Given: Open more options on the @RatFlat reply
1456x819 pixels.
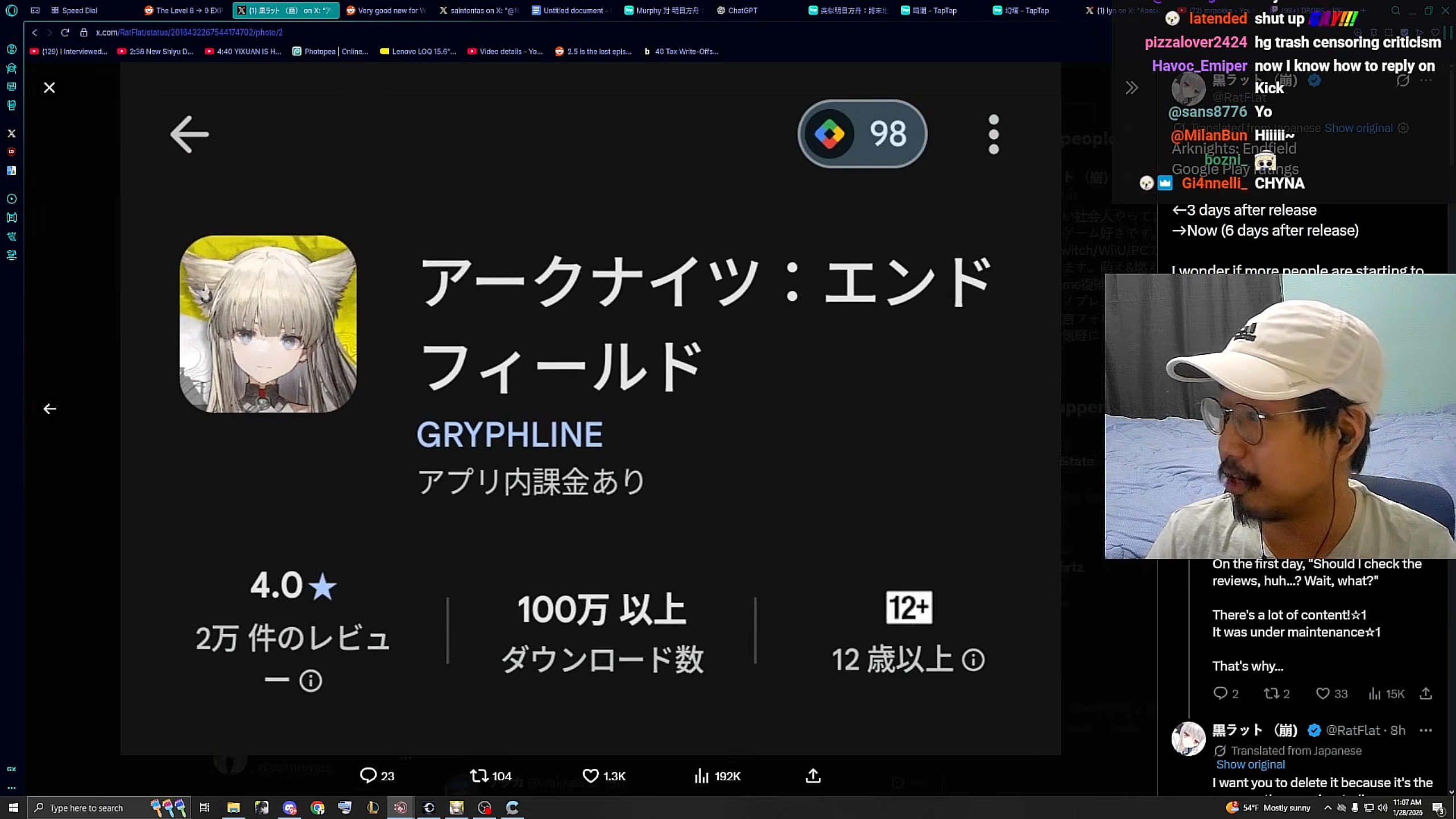Looking at the screenshot, I should click(1425, 730).
